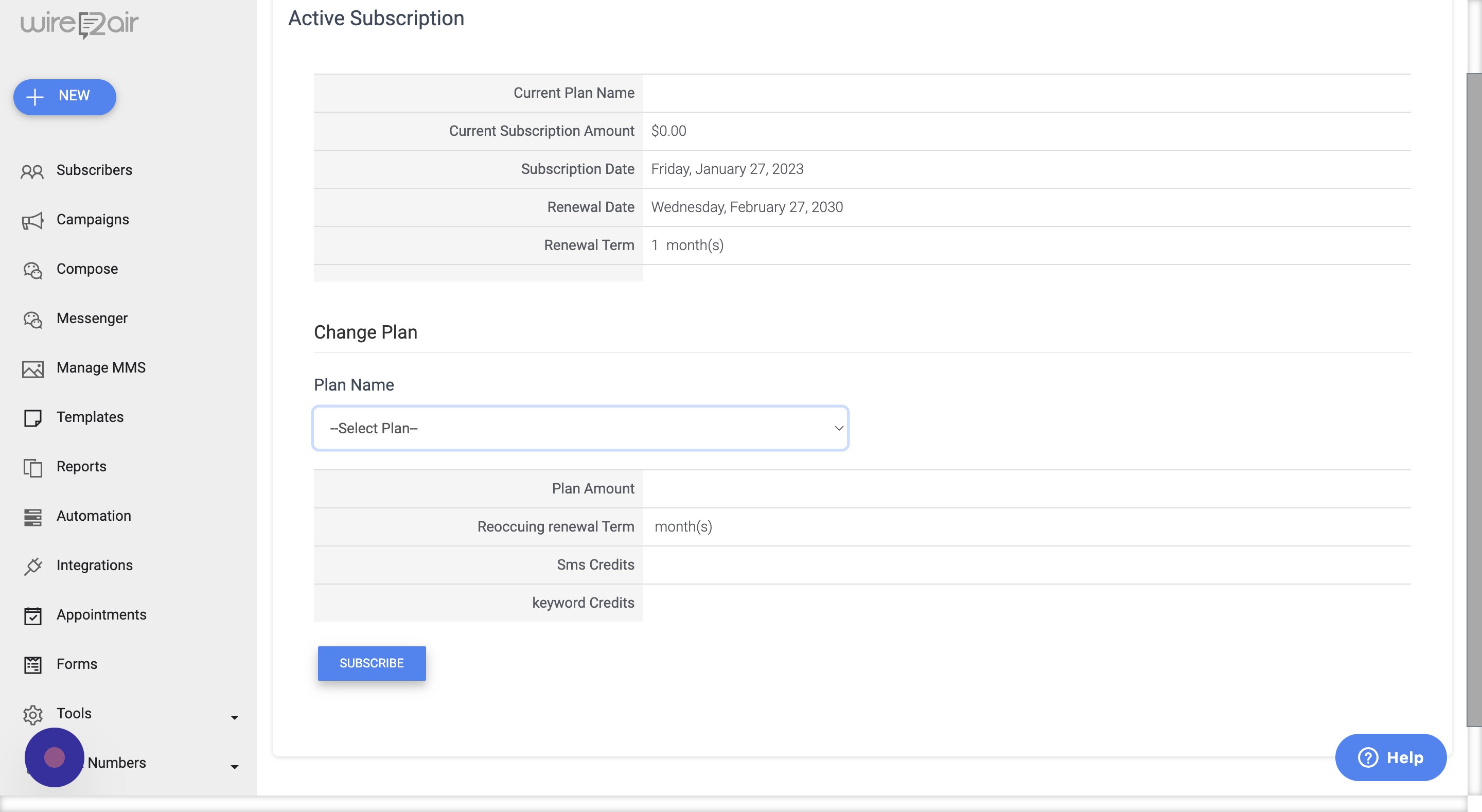The height and width of the screenshot is (812, 1482).
Task: Click the Tools gear icon
Action: 32,714
